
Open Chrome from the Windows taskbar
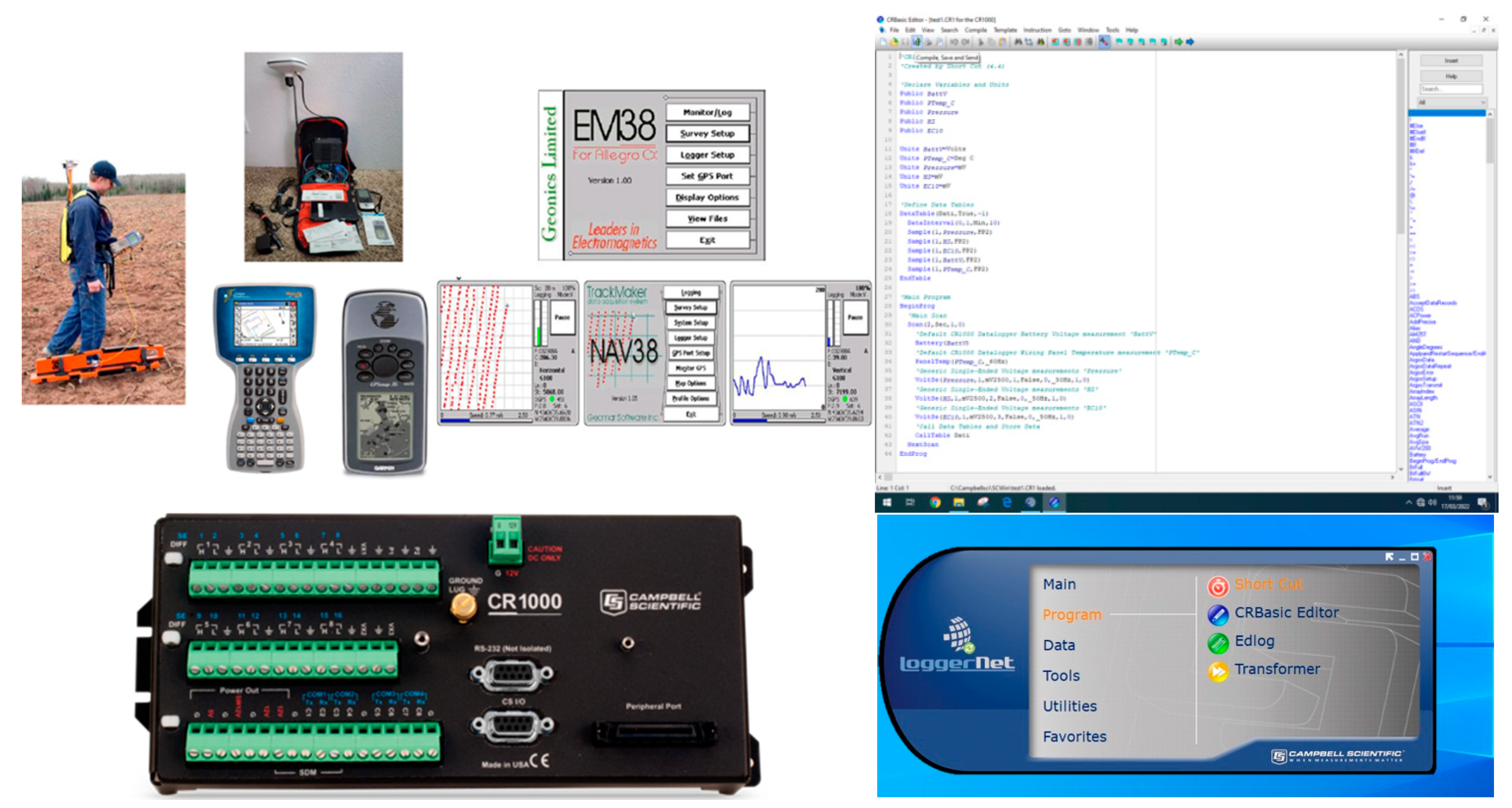click(935, 502)
